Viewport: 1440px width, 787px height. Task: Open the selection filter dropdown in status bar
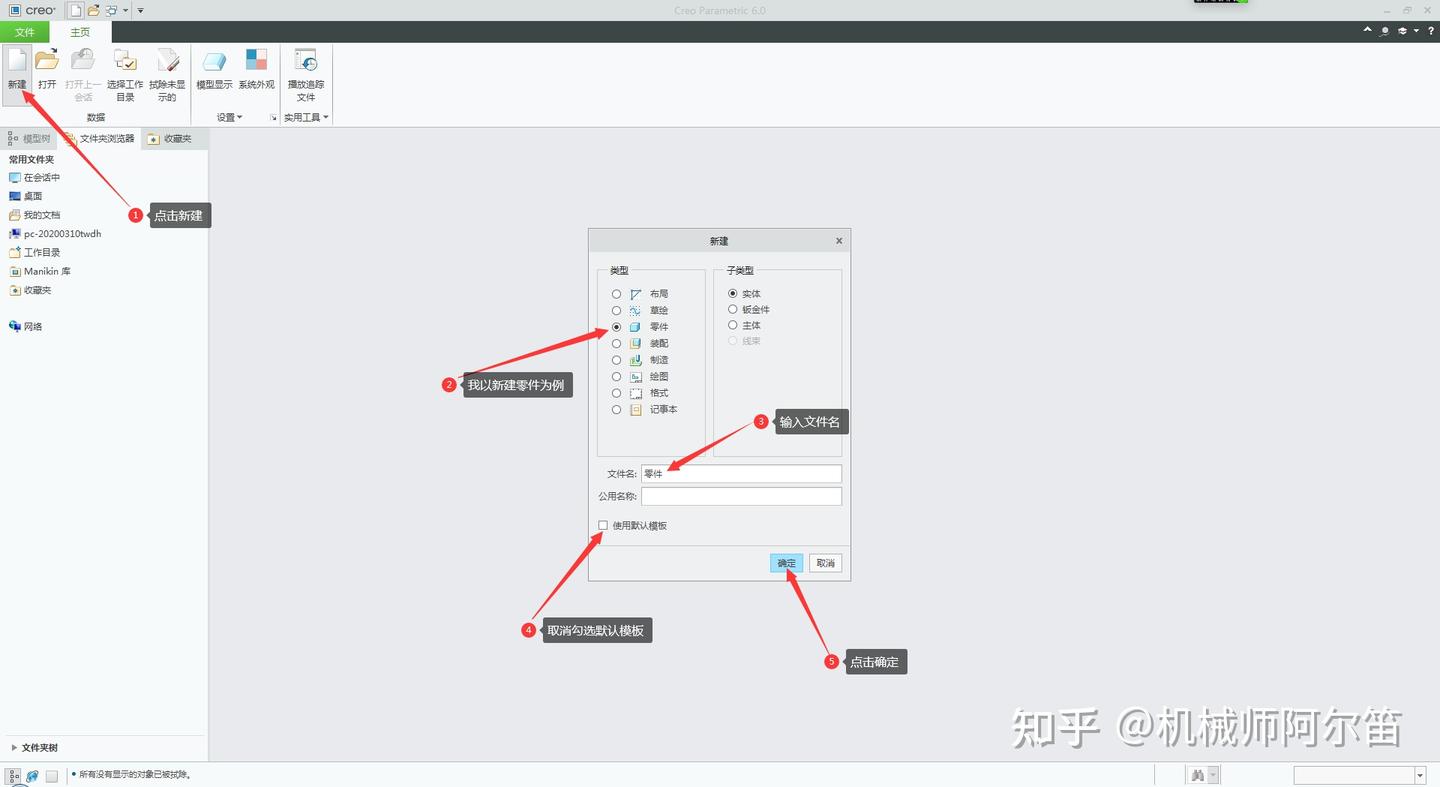coord(1420,776)
